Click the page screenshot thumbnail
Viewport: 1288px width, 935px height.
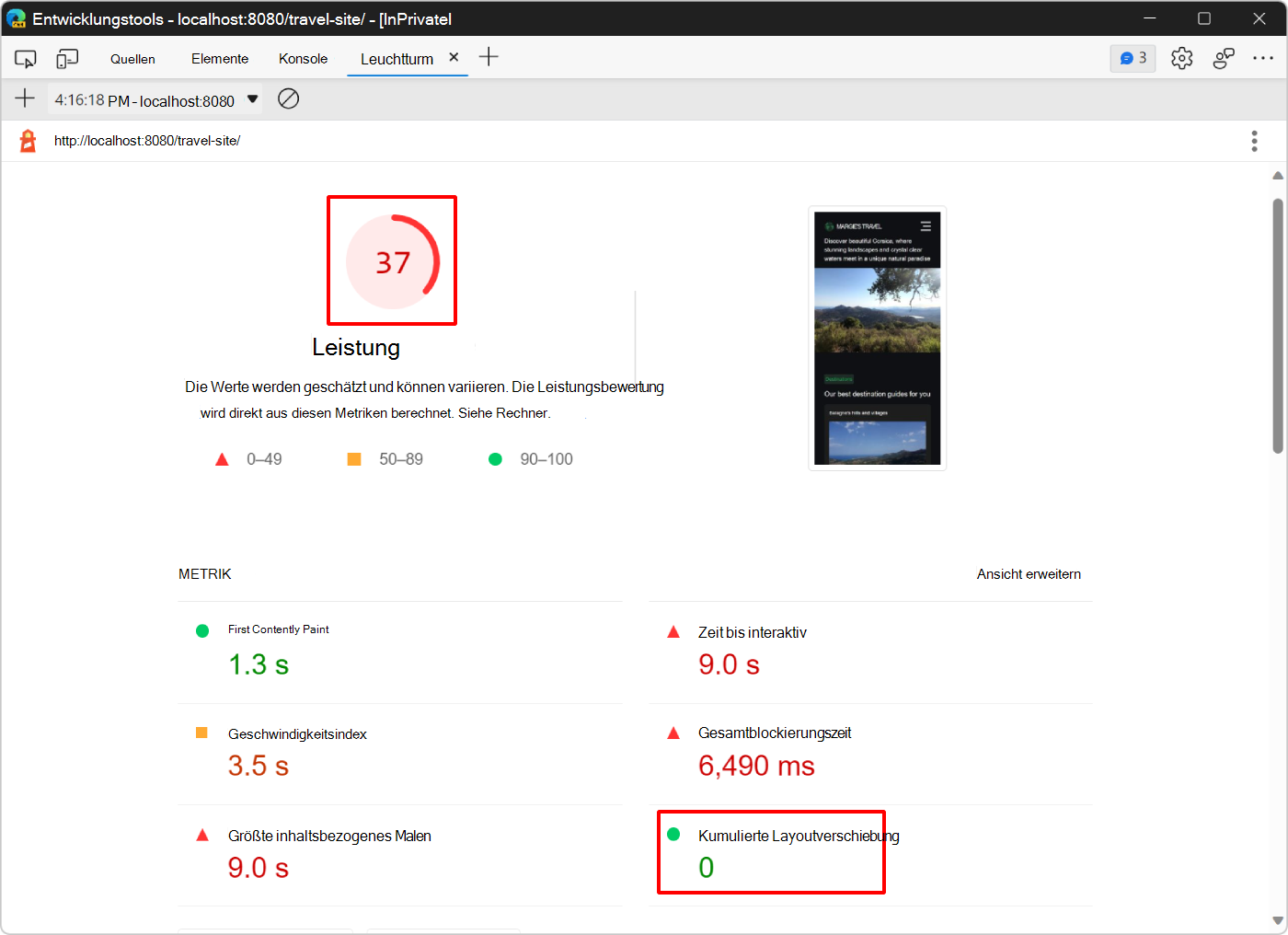point(877,338)
